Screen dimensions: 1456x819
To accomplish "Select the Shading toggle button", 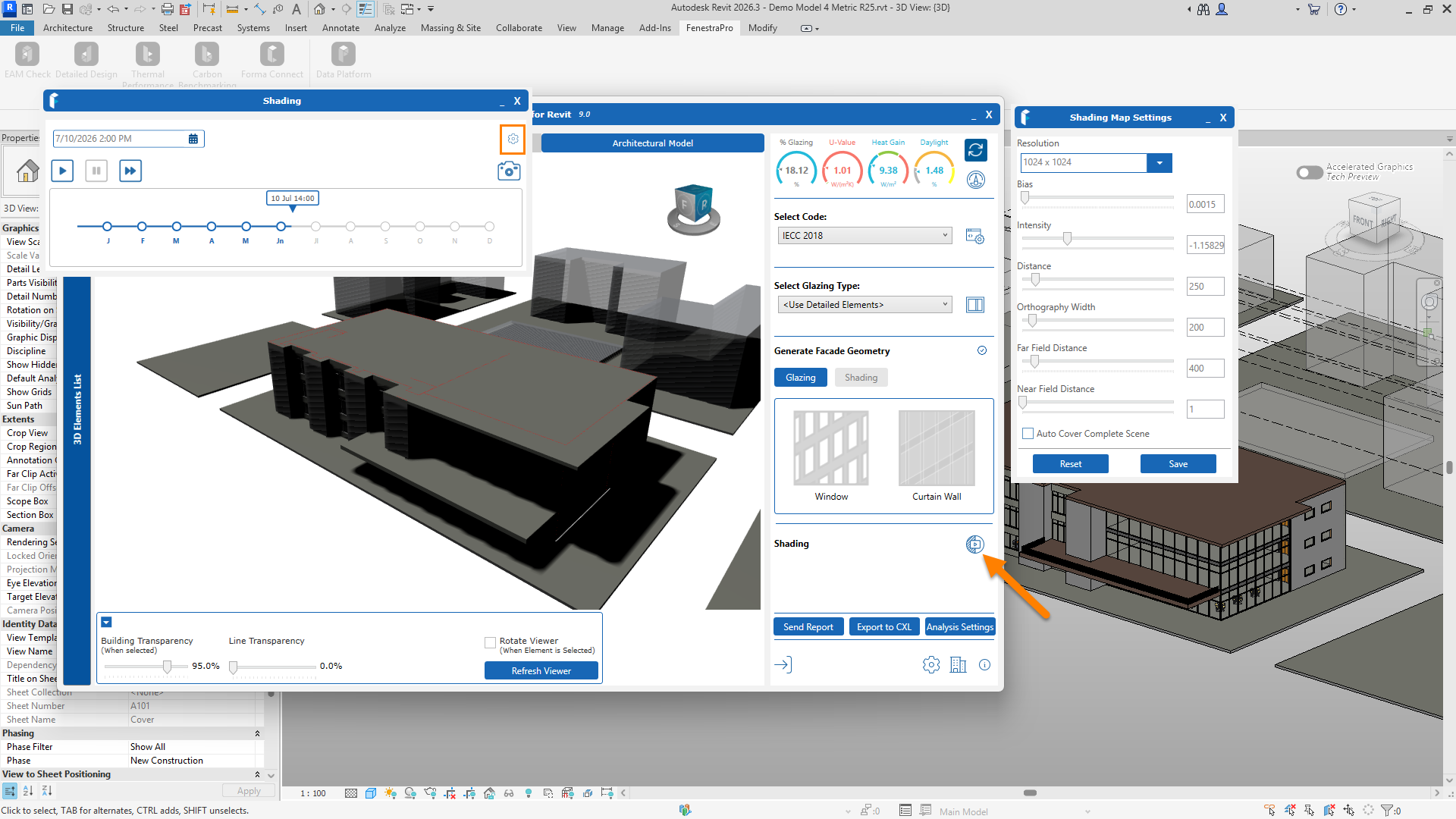I will pyautogui.click(x=861, y=378).
